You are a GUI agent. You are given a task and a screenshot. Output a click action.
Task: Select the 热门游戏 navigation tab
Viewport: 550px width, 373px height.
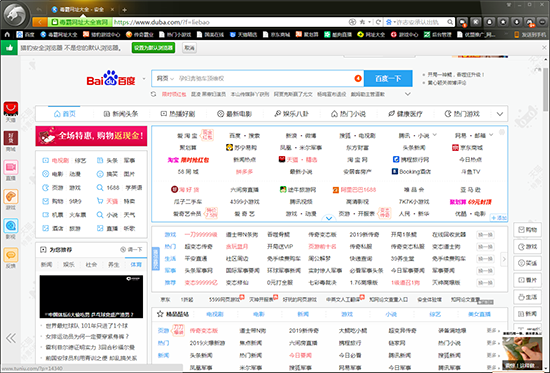[x=462, y=114]
